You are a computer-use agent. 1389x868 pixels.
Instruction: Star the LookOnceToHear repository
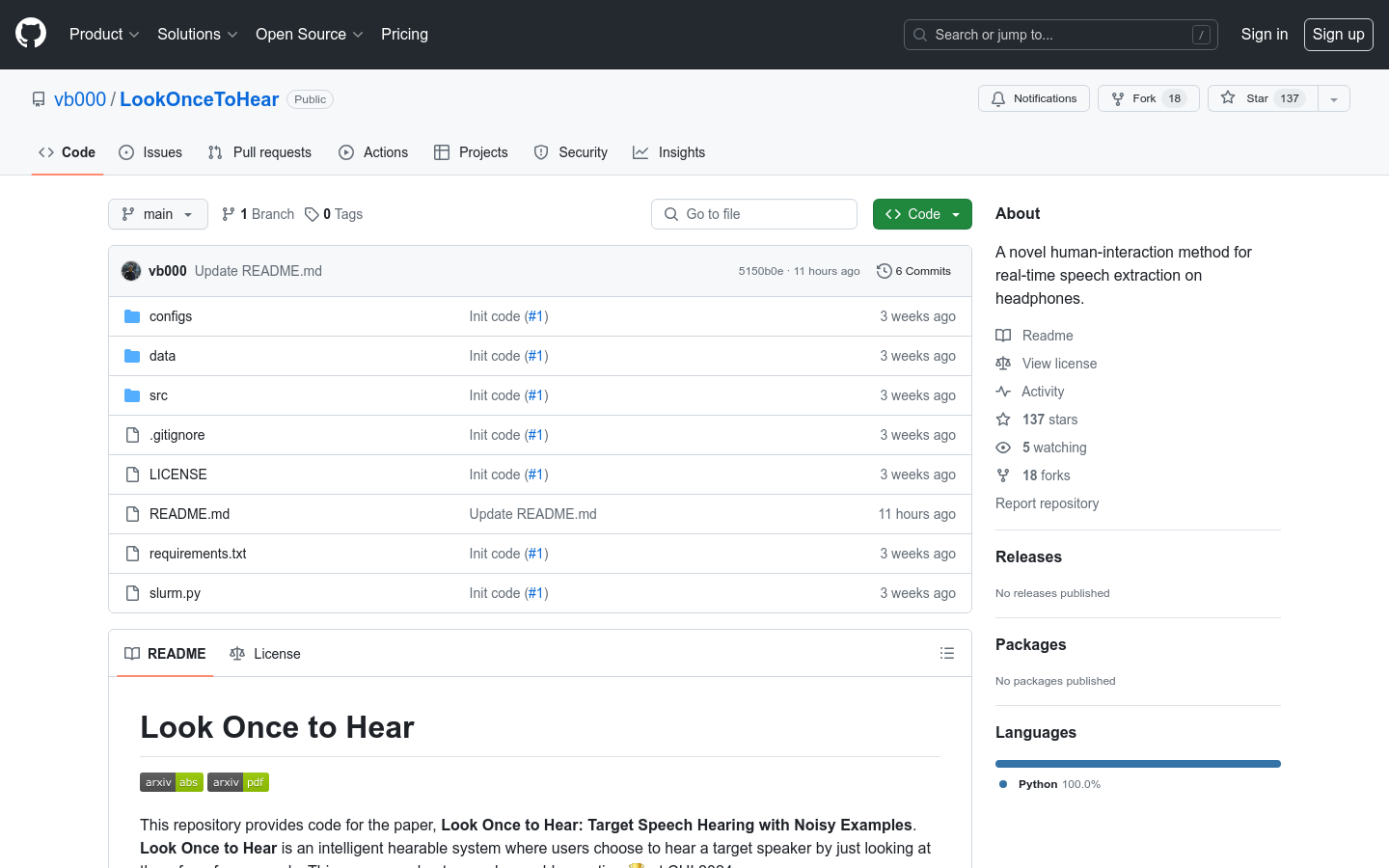pos(1263,98)
